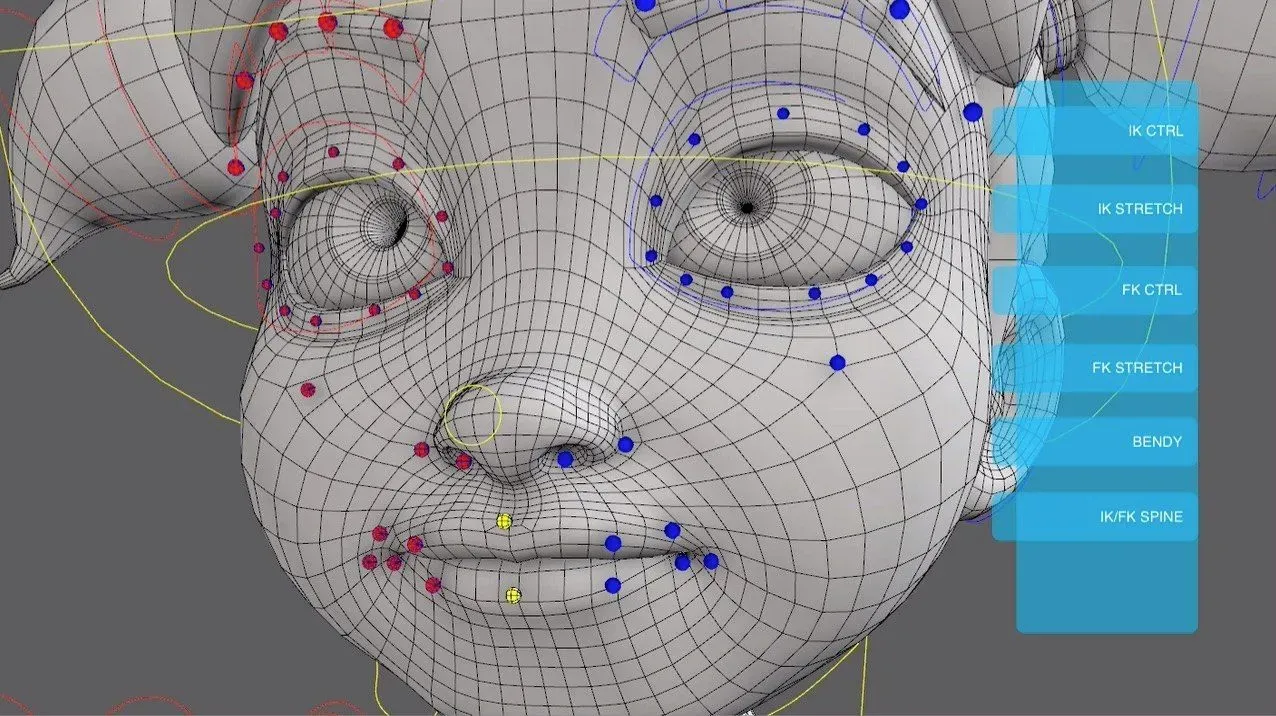Screen dimensions: 1276x716
Task: Select the blue upper lip control
Action: 613,543
